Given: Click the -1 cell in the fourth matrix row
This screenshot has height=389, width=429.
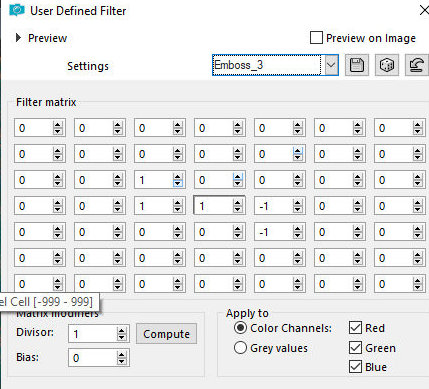Looking at the screenshot, I should [273, 206].
